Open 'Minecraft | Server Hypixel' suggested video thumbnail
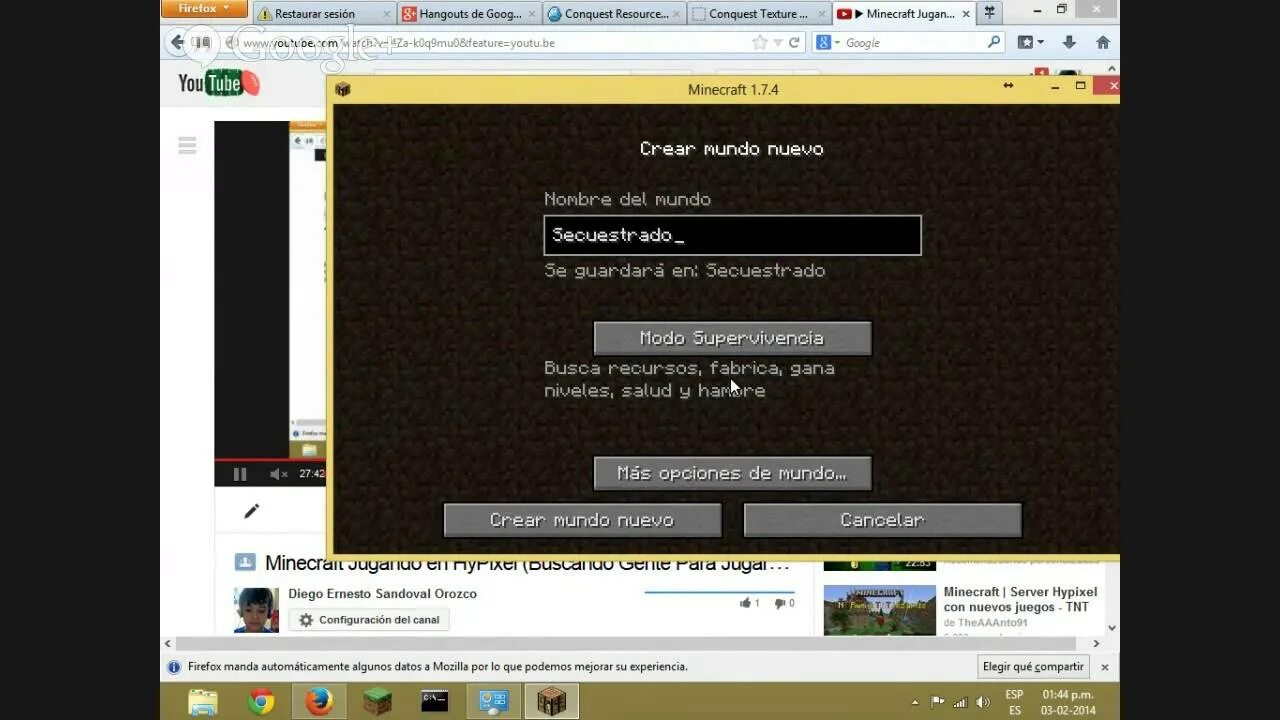The image size is (1280, 720). click(879, 610)
